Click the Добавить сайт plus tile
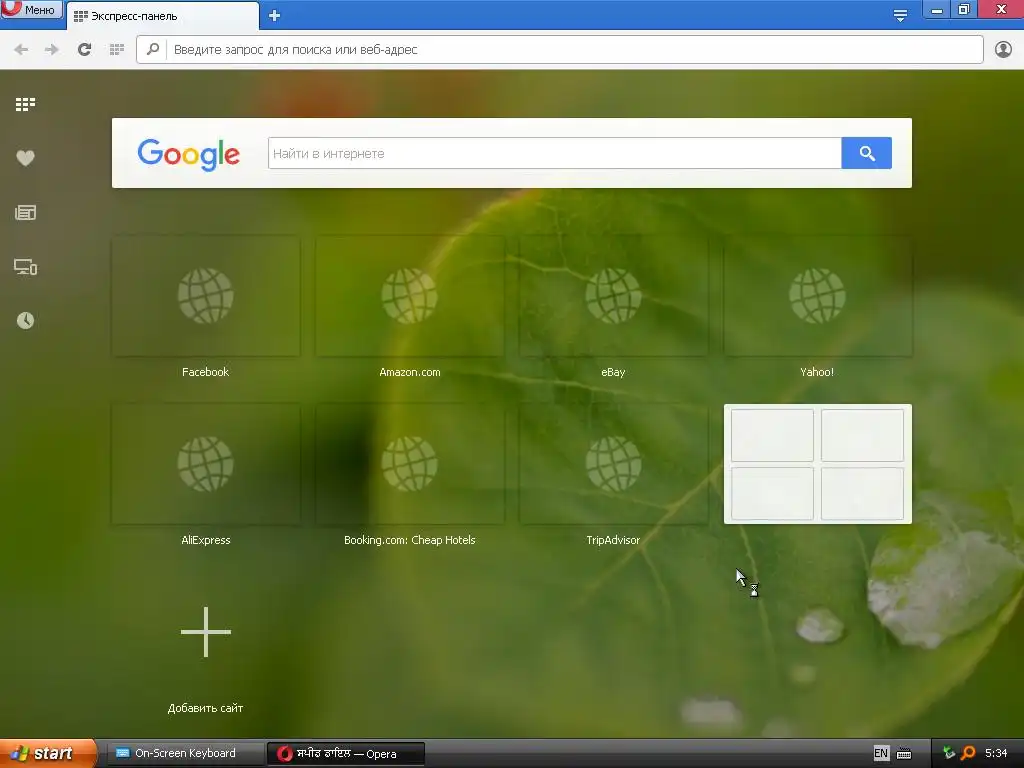Image resolution: width=1024 pixels, height=768 pixels. [x=206, y=632]
